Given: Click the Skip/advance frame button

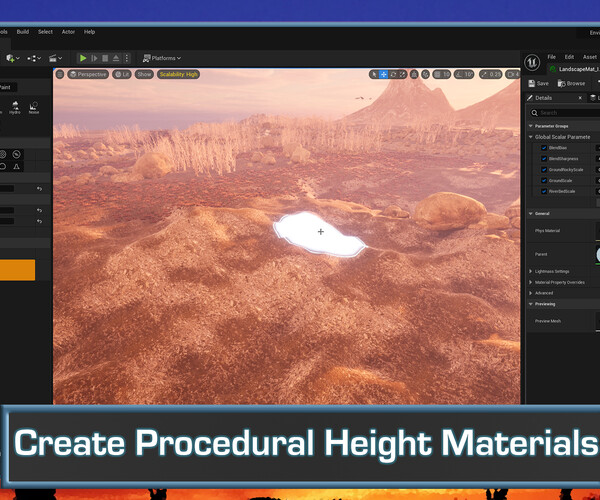Looking at the screenshot, I should [x=94, y=58].
